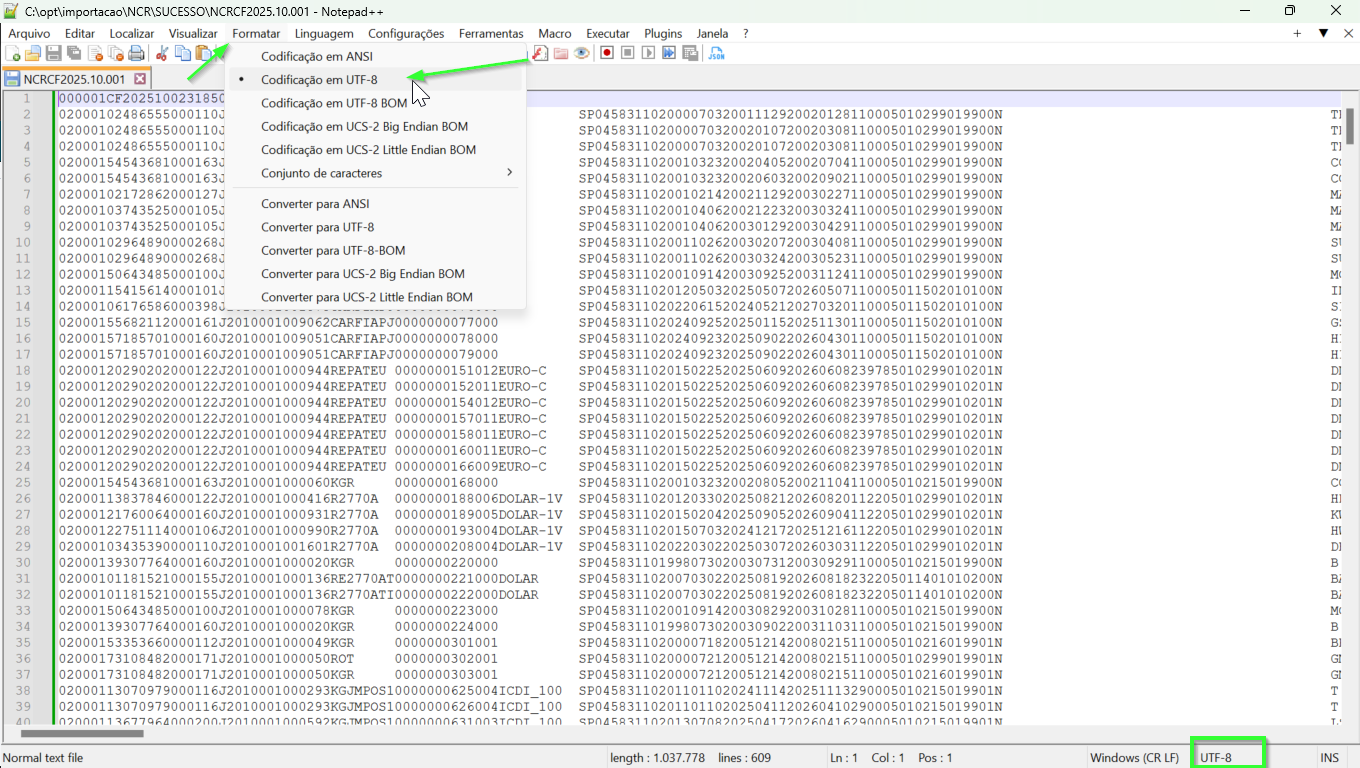Click line number 30 in the margin
Viewport: 1360px width, 768px height.
click(x=23, y=562)
